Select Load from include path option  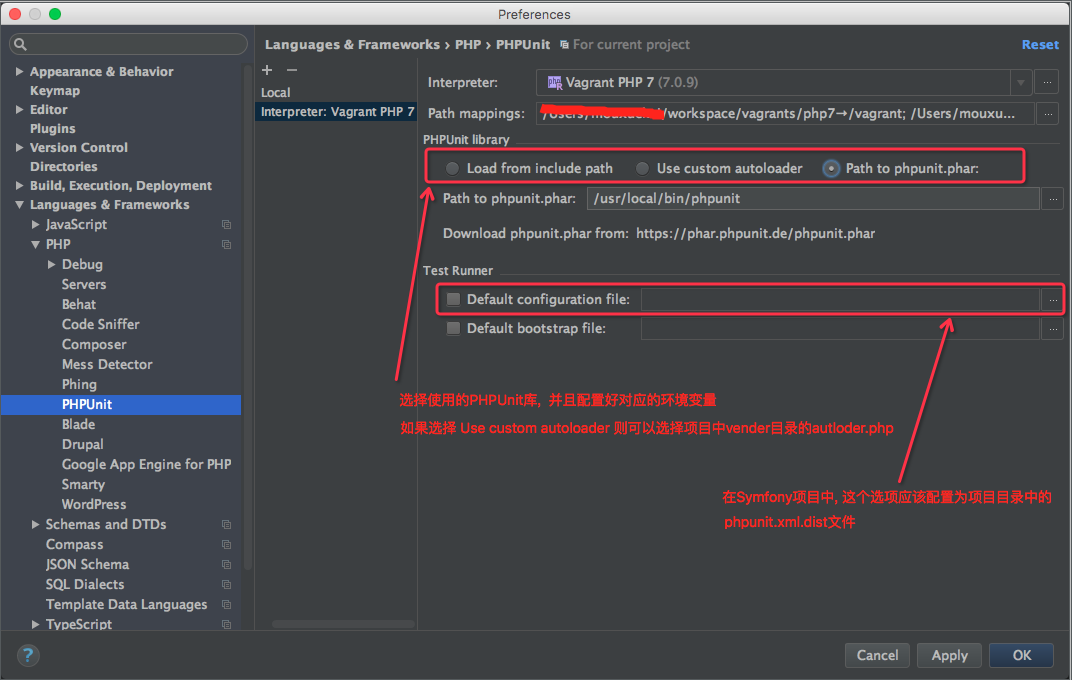click(453, 168)
